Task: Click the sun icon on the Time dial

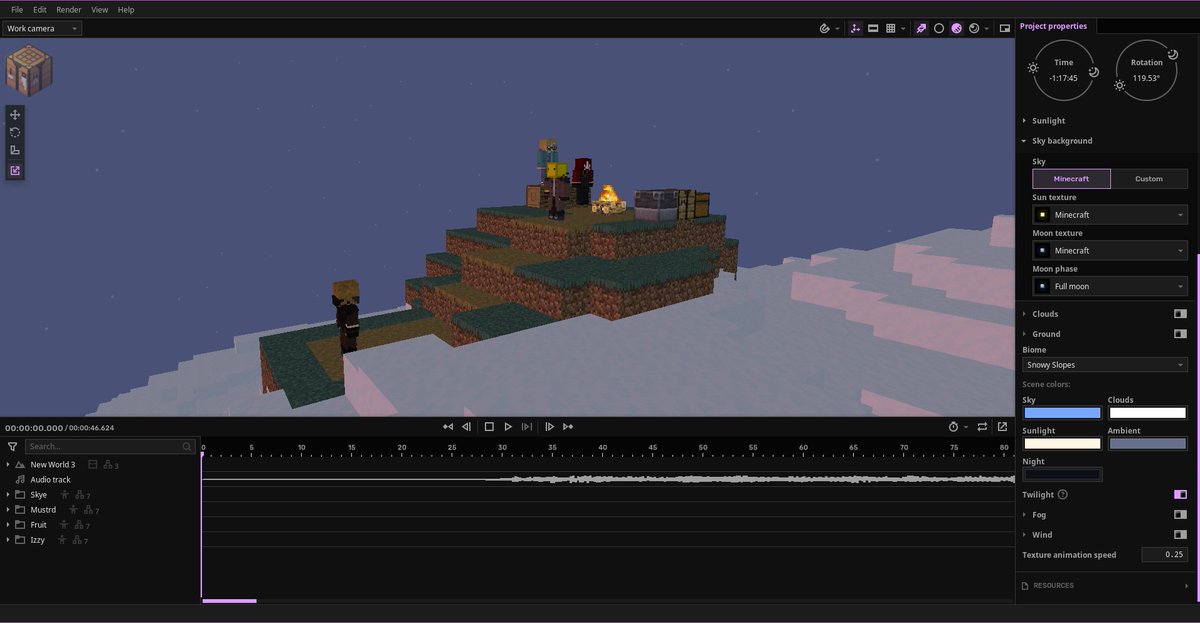Action: pyautogui.click(x=1033, y=68)
